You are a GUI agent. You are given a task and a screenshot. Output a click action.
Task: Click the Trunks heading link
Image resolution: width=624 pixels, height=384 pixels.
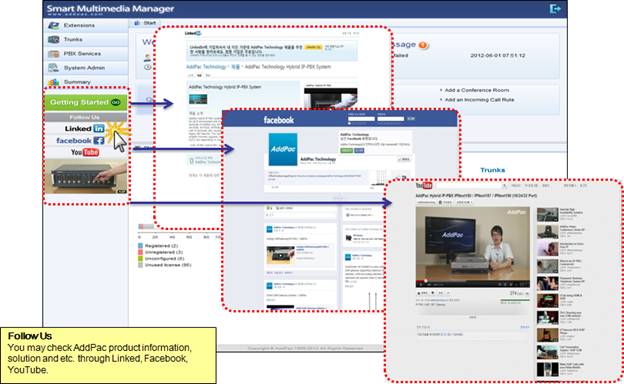pos(492,170)
